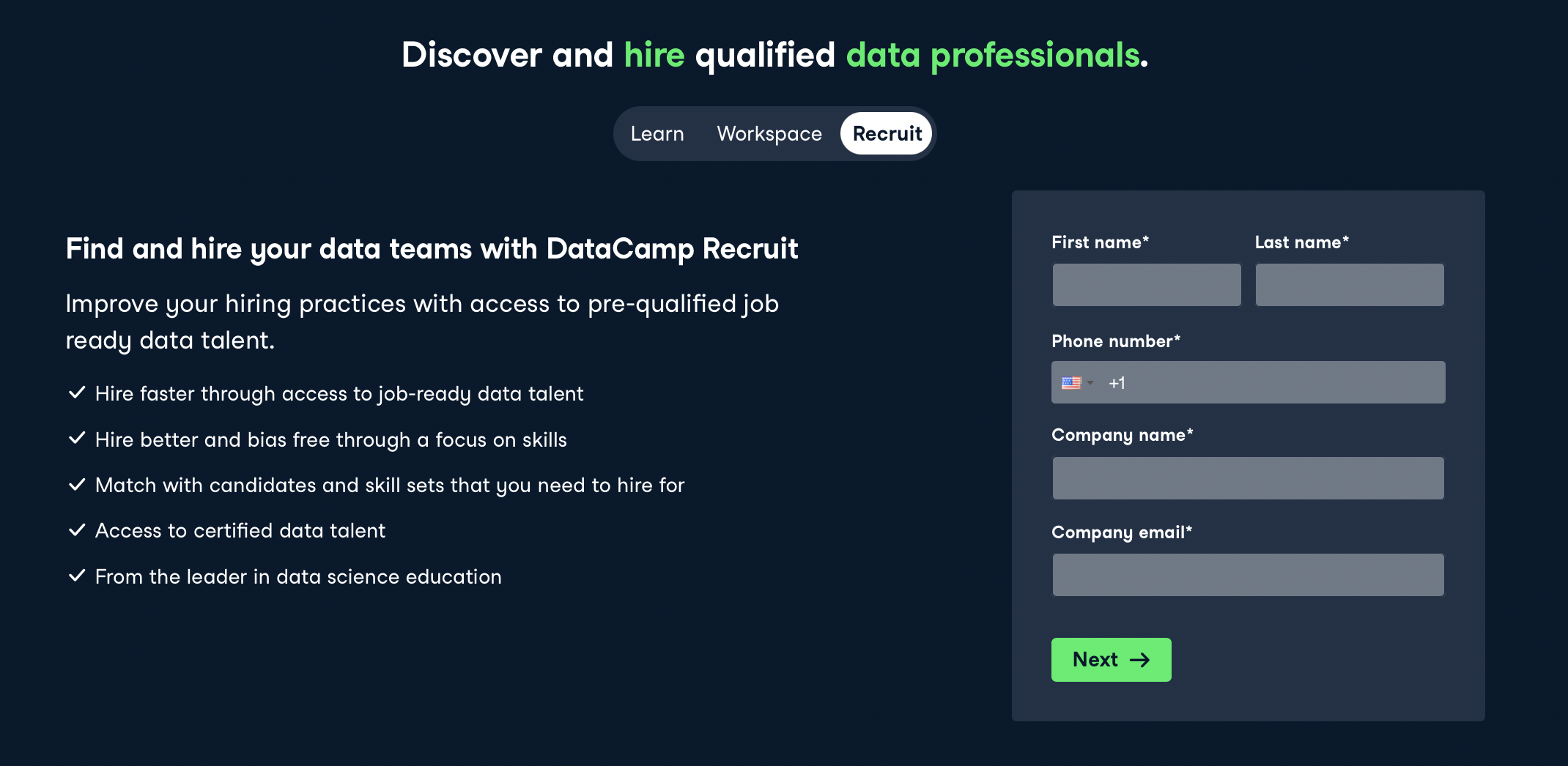Click the 'Find and hire your data teams' heading
The height and width of the screenshot is (766, 1568).
432,249
